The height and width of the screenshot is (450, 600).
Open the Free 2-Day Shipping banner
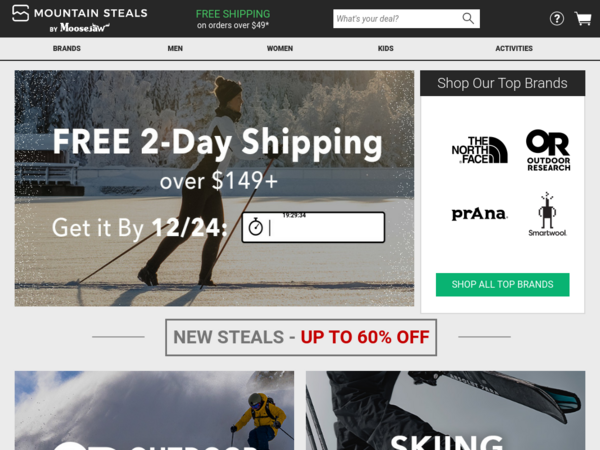214,188
